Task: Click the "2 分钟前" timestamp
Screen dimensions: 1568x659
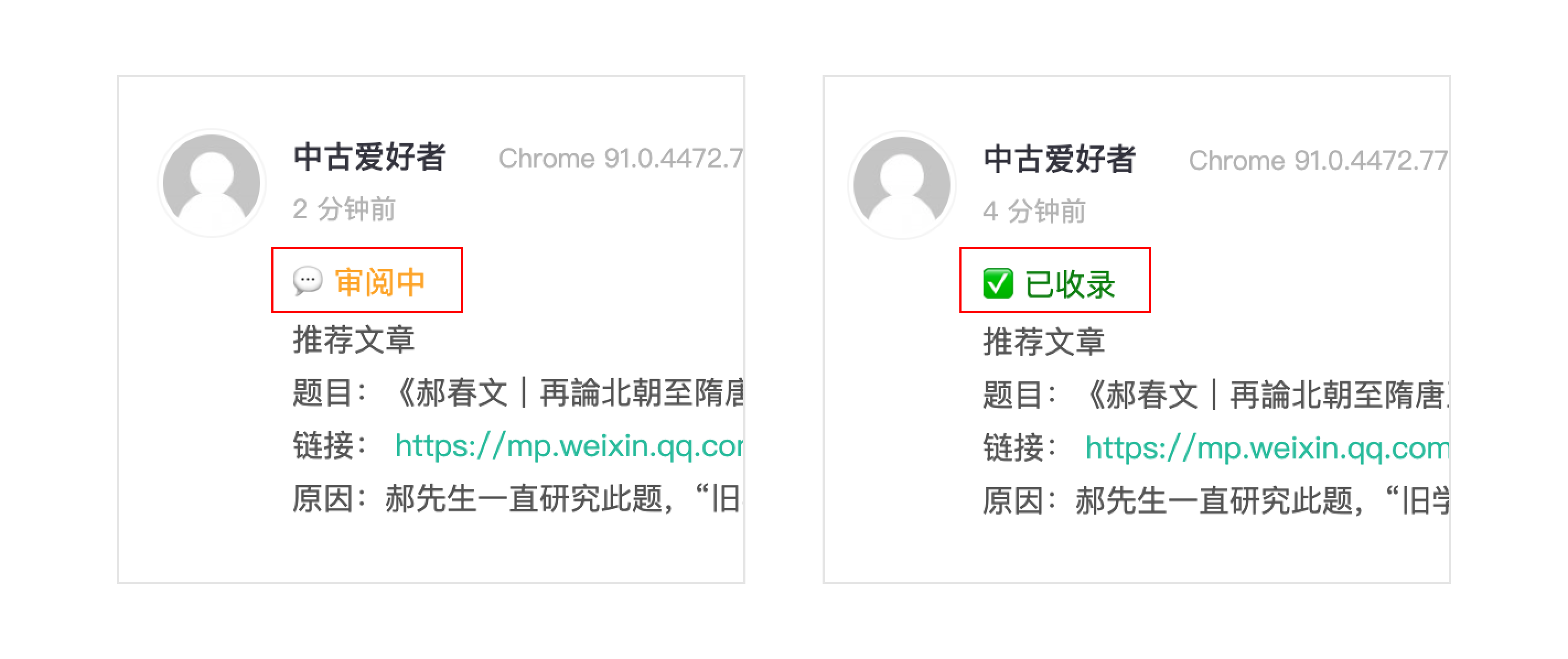Action: point(344,209)
